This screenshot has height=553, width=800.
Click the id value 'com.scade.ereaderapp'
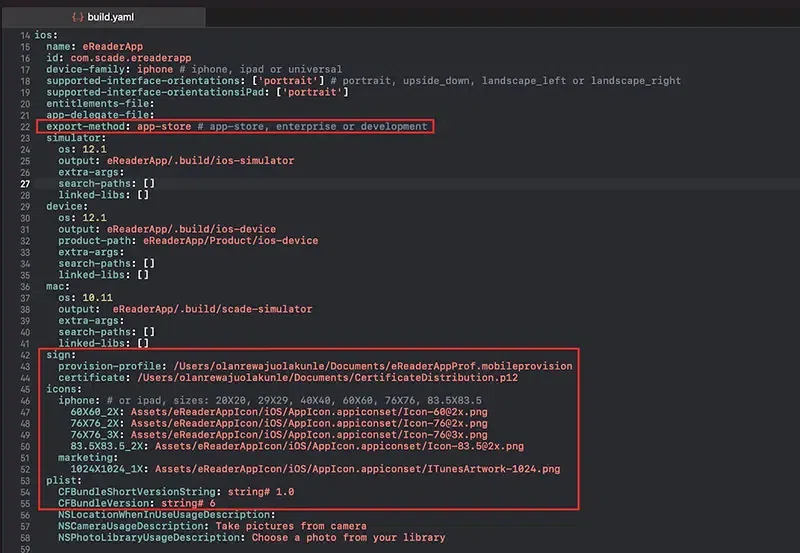click(x=131, y=58)
